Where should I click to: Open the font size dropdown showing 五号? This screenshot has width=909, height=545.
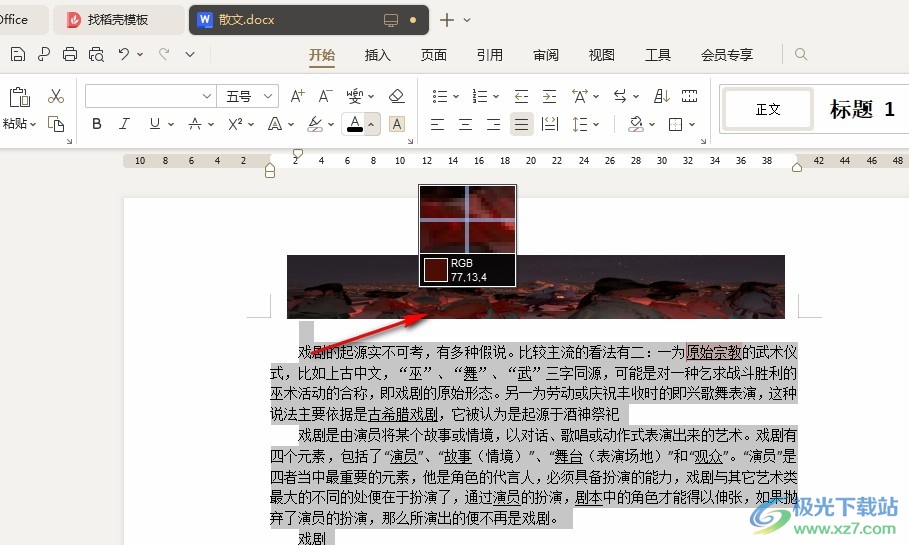(x=250, y=96)
